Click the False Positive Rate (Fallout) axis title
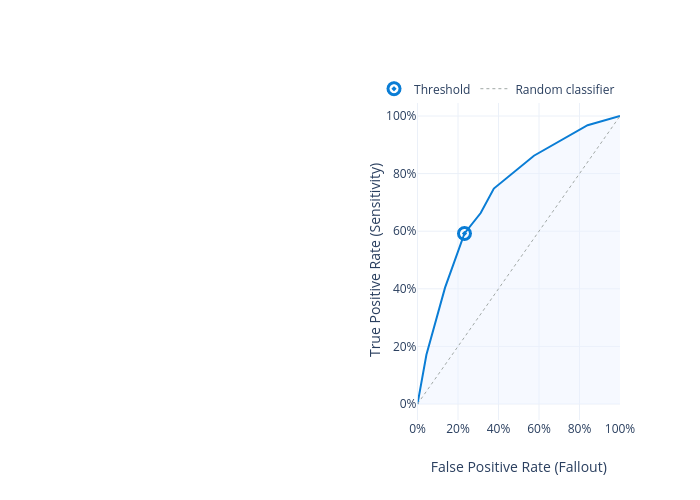This screenshot has height=500, width=700. point(518,467)
